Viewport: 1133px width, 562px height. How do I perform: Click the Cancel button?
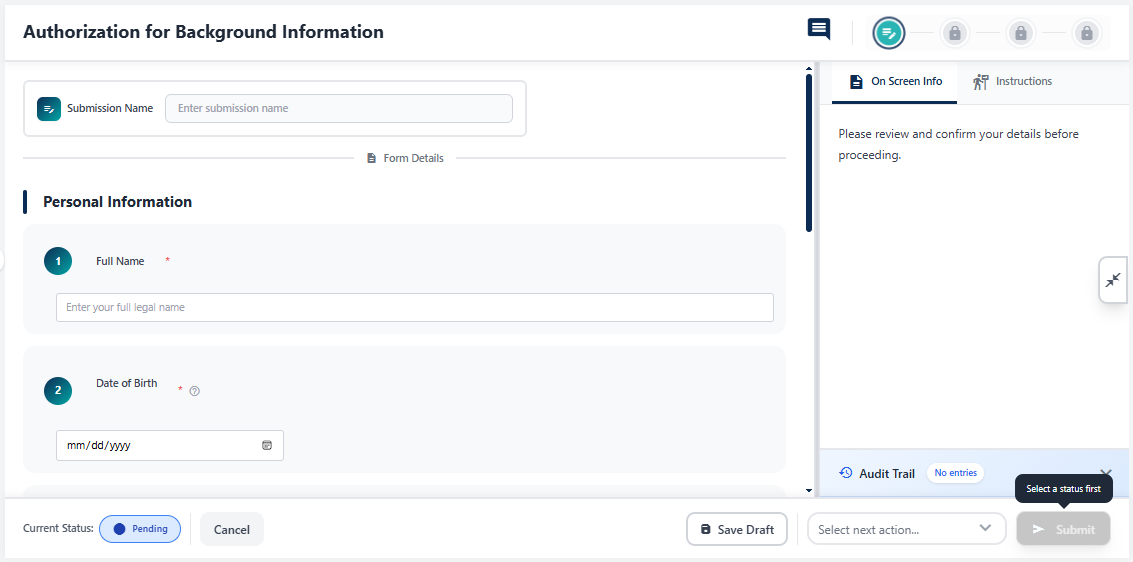pos(232,529)
